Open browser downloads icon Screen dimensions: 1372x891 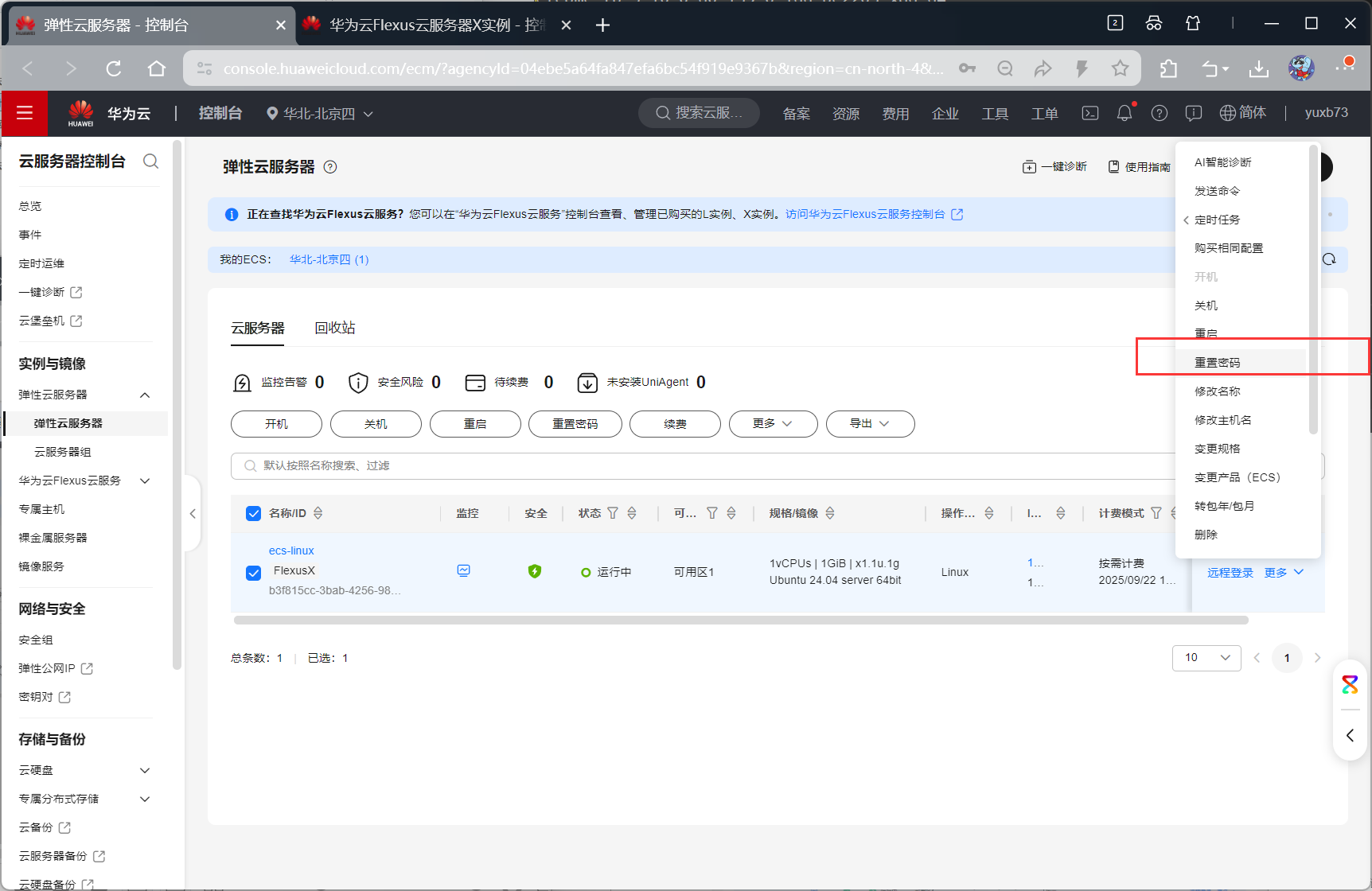[1259, 68]
